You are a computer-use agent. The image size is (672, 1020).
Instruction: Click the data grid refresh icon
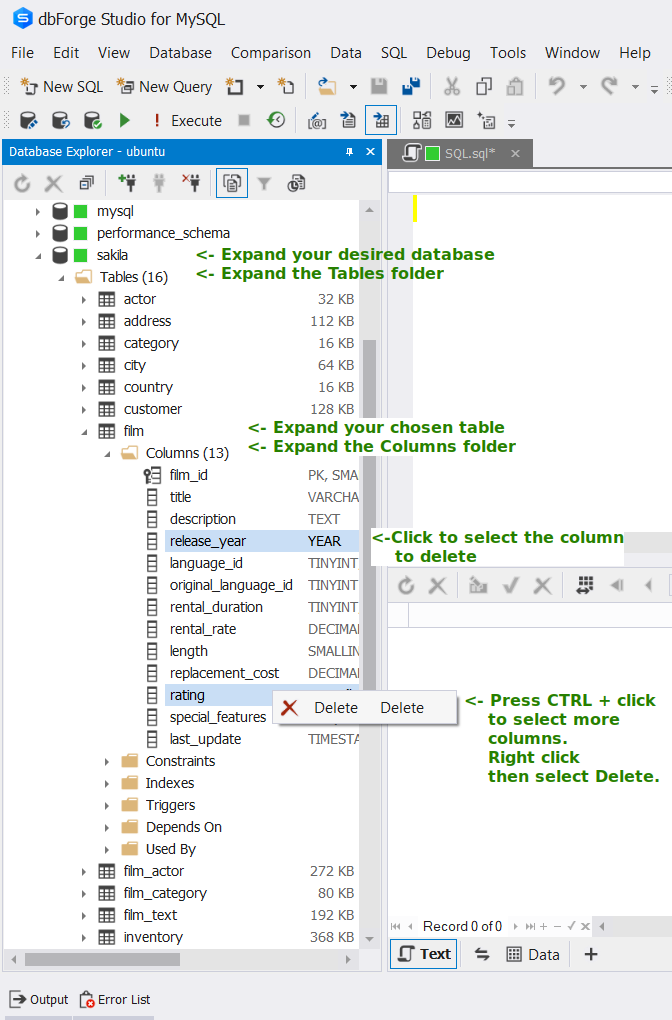coord(407,585)
